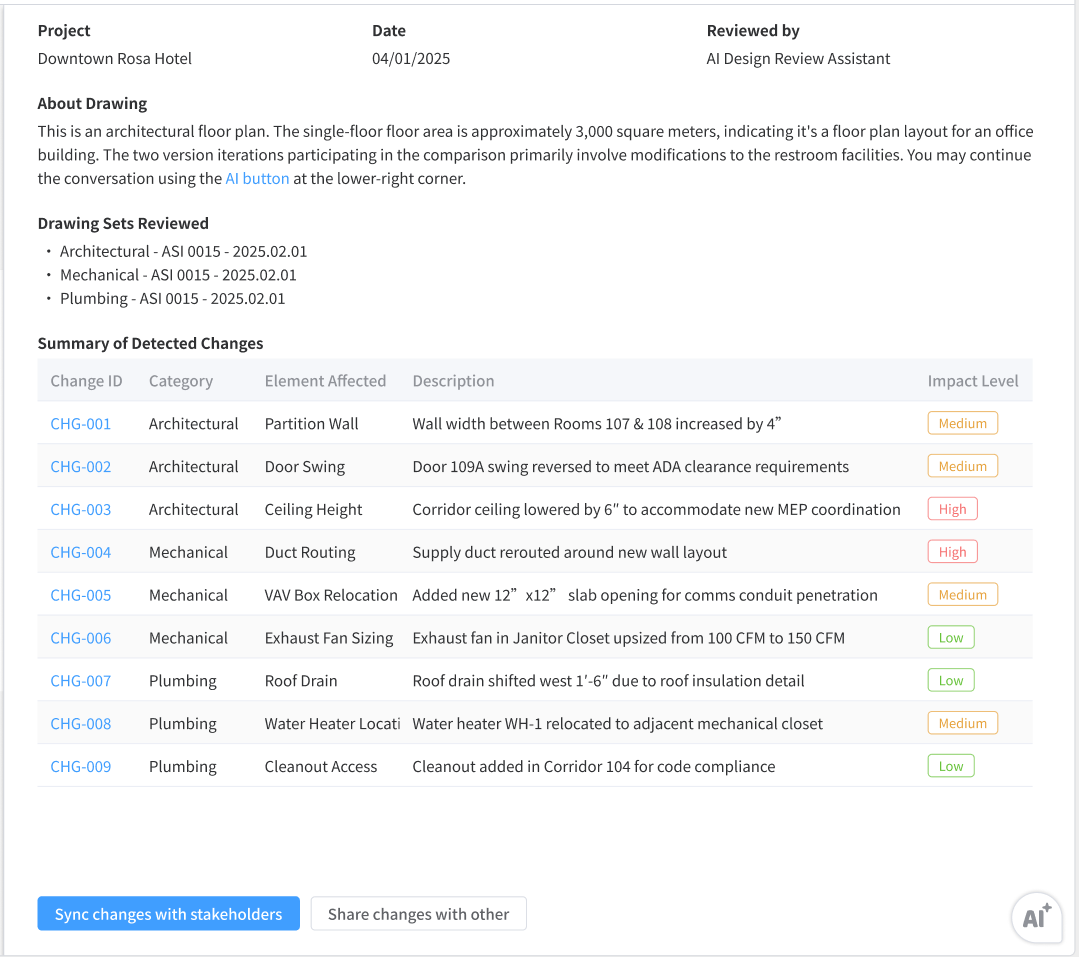The width and height of the screenshot is (1079, 957).
Task: Open change CHG-001 link
Action: pos(81,424)
